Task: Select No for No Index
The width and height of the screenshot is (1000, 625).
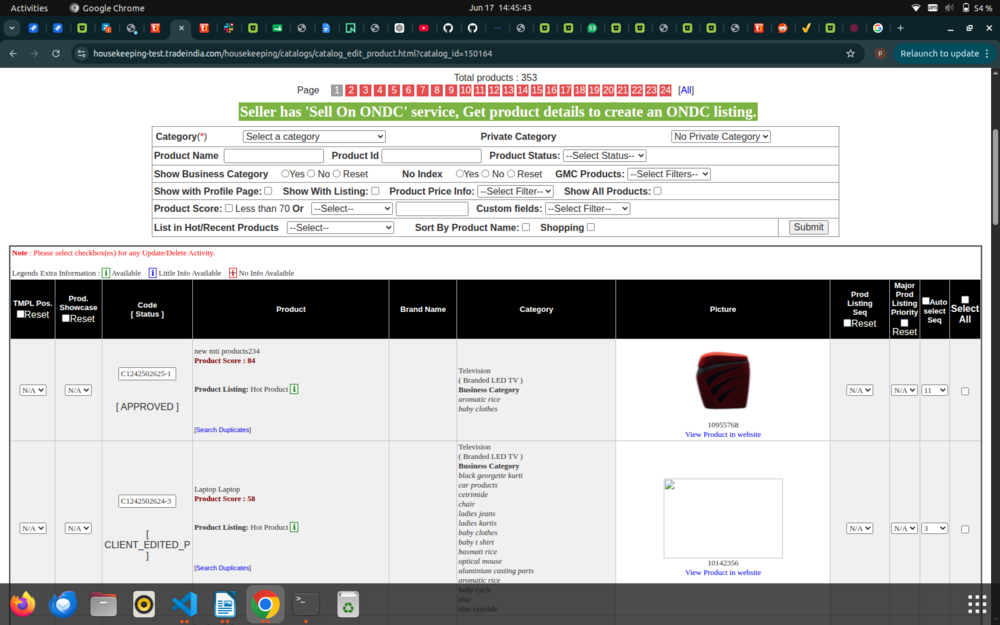Action: [x=486, y=173]
